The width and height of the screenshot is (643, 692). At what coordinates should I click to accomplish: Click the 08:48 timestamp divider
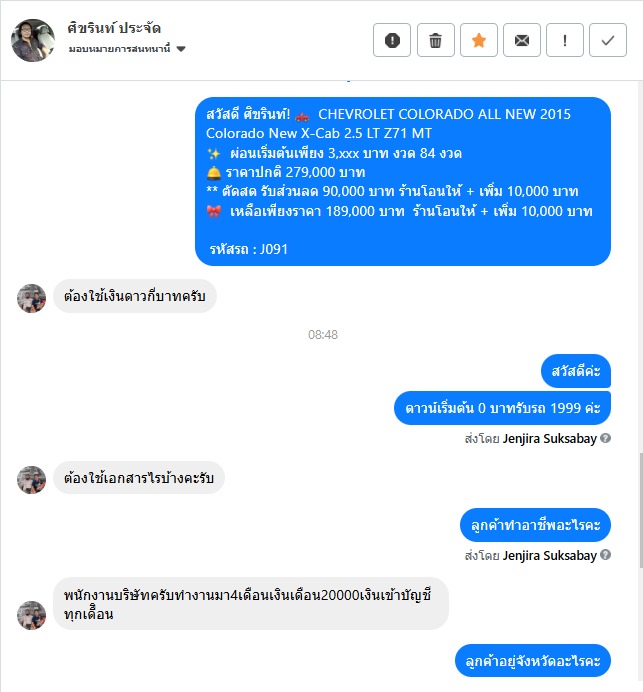323,335
